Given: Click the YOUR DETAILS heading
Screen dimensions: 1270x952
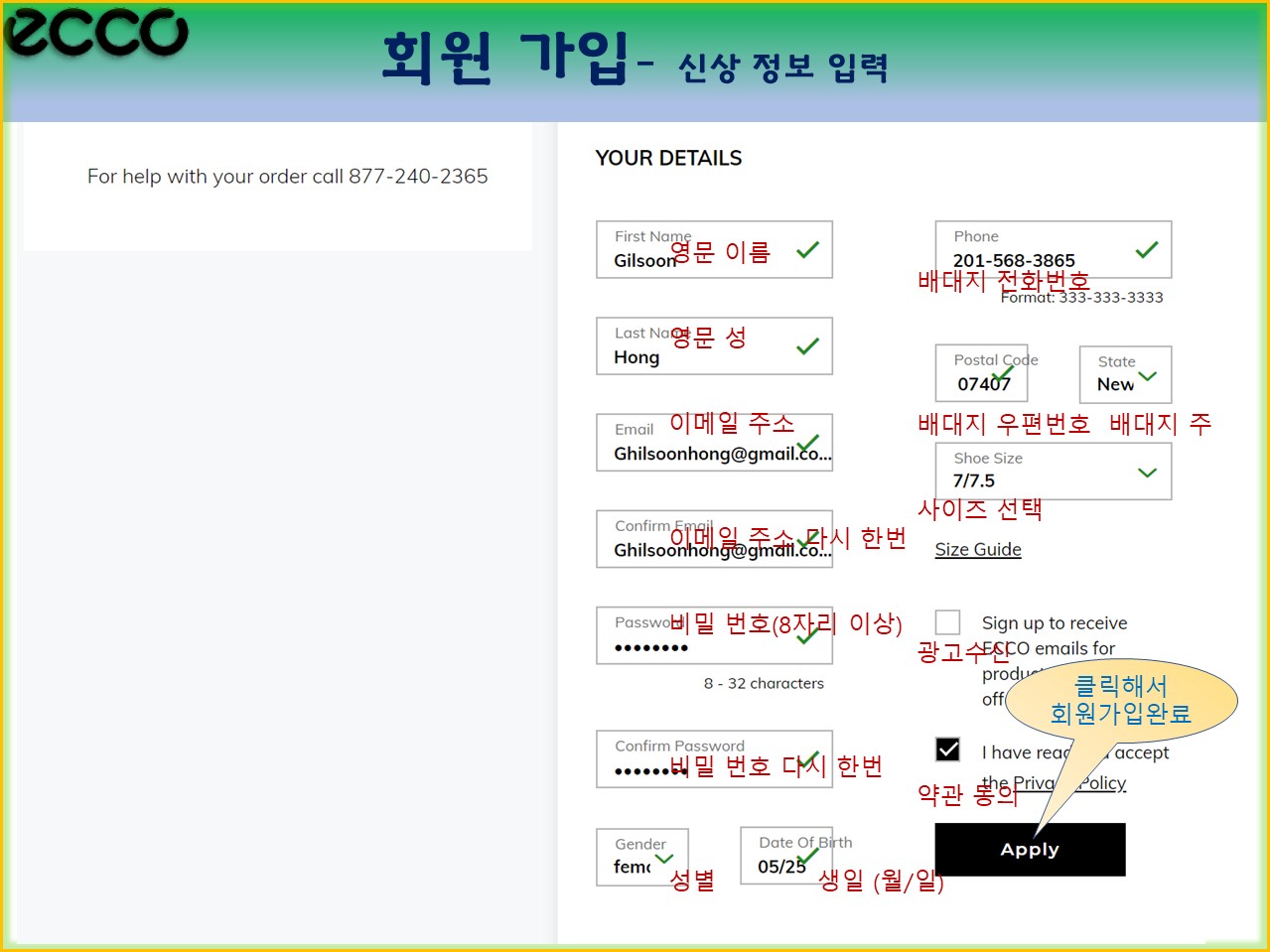Looking at the screenshot, I should [x=668, y=158].
